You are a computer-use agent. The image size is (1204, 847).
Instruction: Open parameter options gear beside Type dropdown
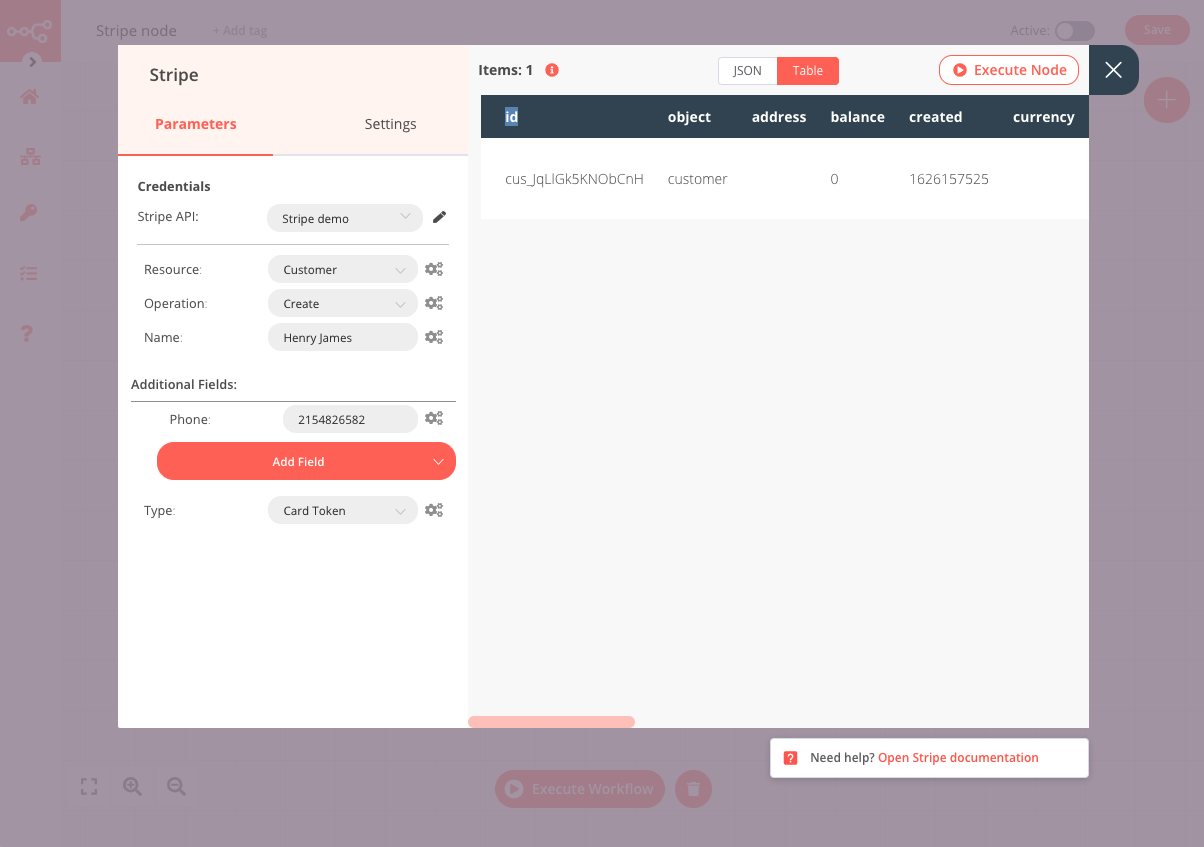[433, 510]
